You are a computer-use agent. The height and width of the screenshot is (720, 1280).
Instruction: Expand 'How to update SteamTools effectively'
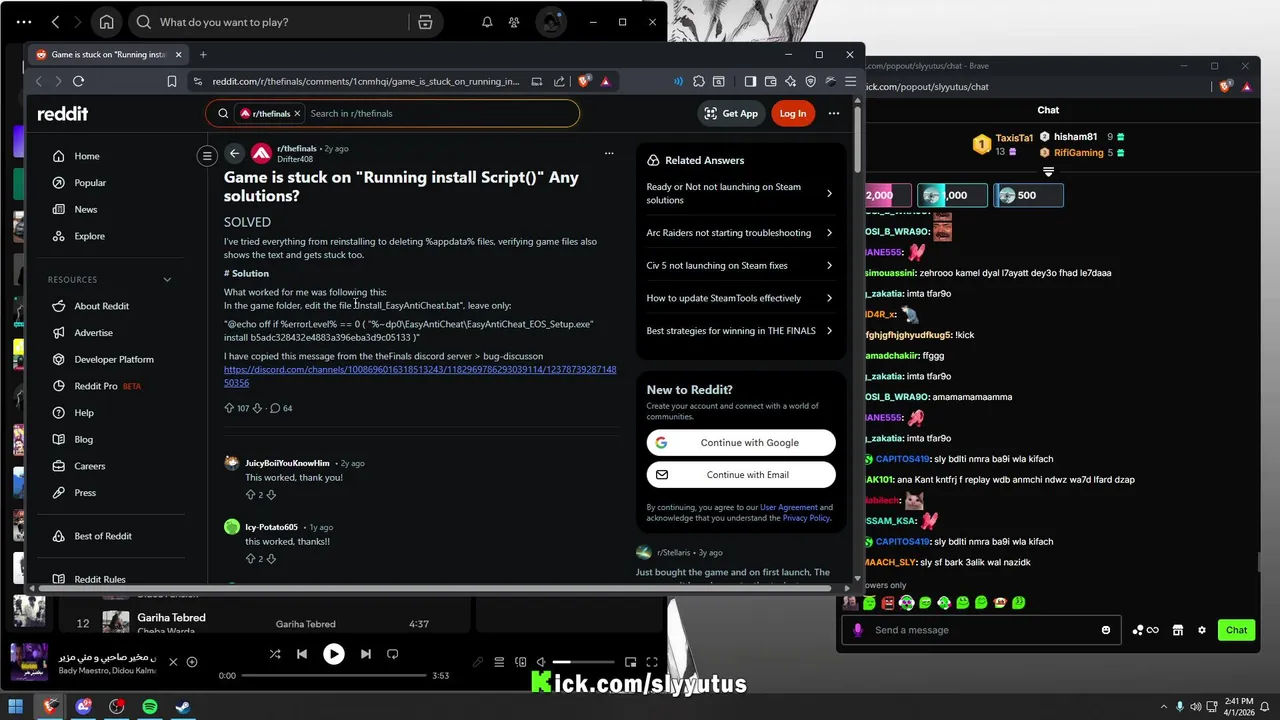pos(738,298)
